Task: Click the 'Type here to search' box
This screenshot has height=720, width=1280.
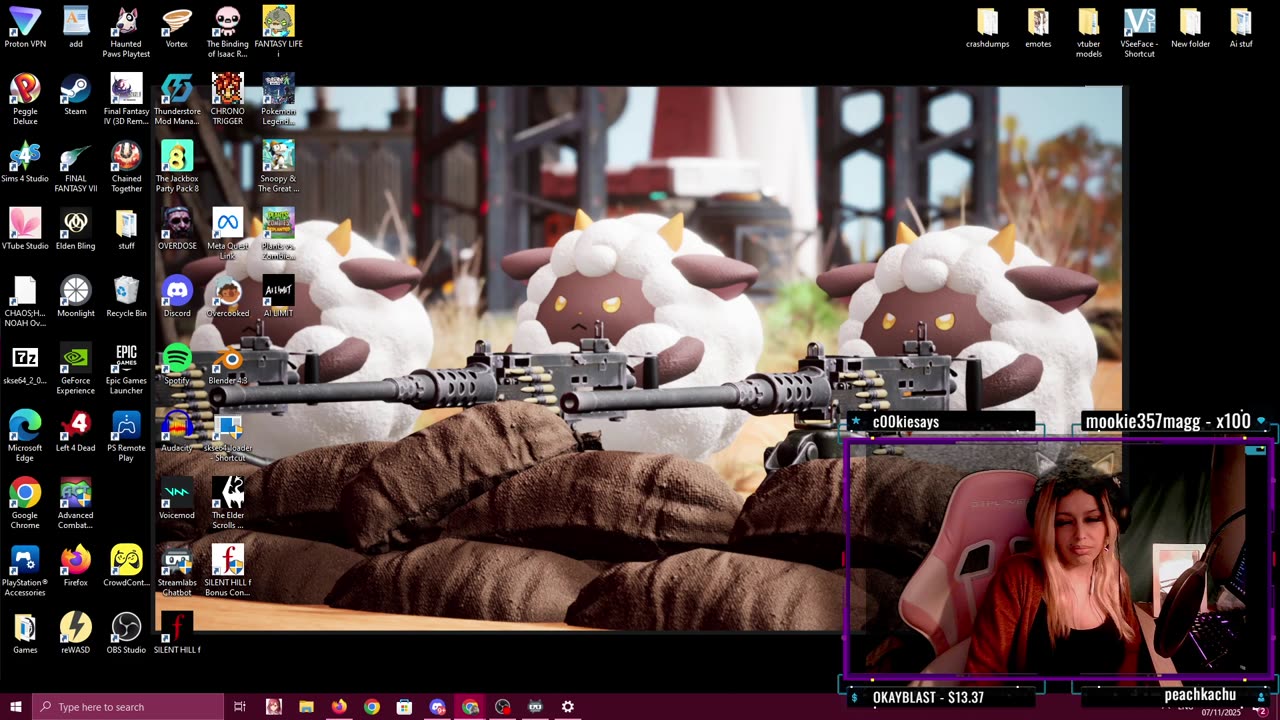Action: (x=127, y=707)
